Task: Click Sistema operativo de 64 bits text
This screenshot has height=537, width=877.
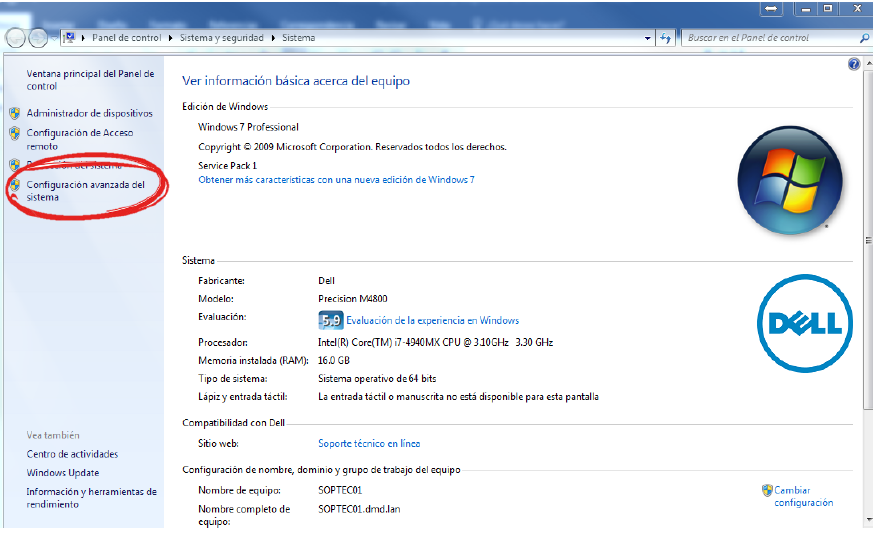Action: [377, 379]
